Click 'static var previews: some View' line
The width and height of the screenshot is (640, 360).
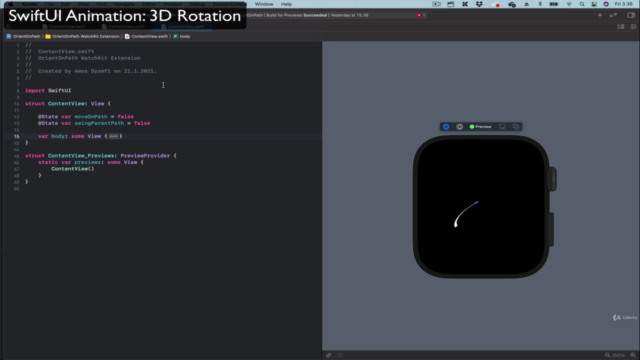[x=91, y=162]
